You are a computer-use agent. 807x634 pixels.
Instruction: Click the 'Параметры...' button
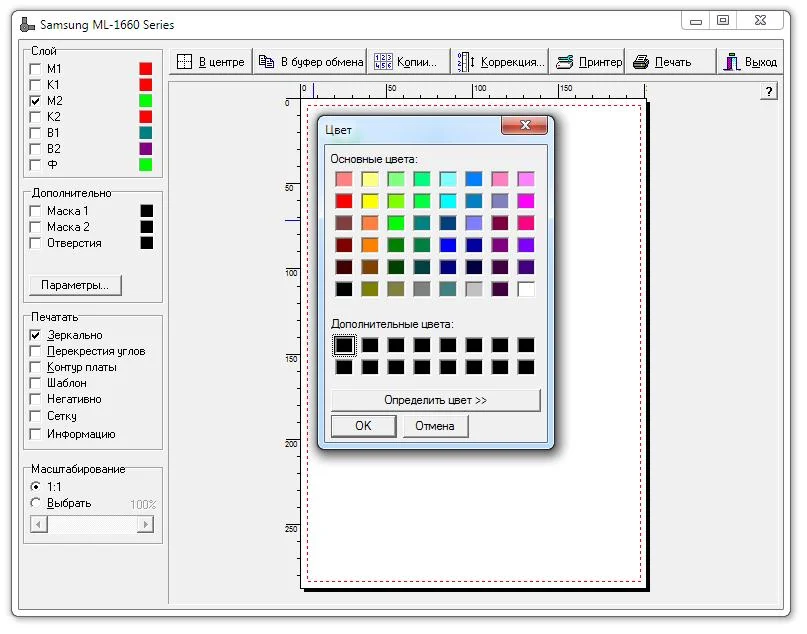75,285
